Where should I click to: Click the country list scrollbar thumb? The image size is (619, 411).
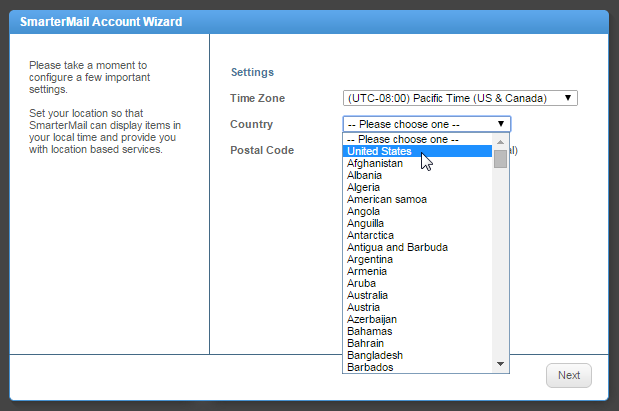tap(501, 159)
